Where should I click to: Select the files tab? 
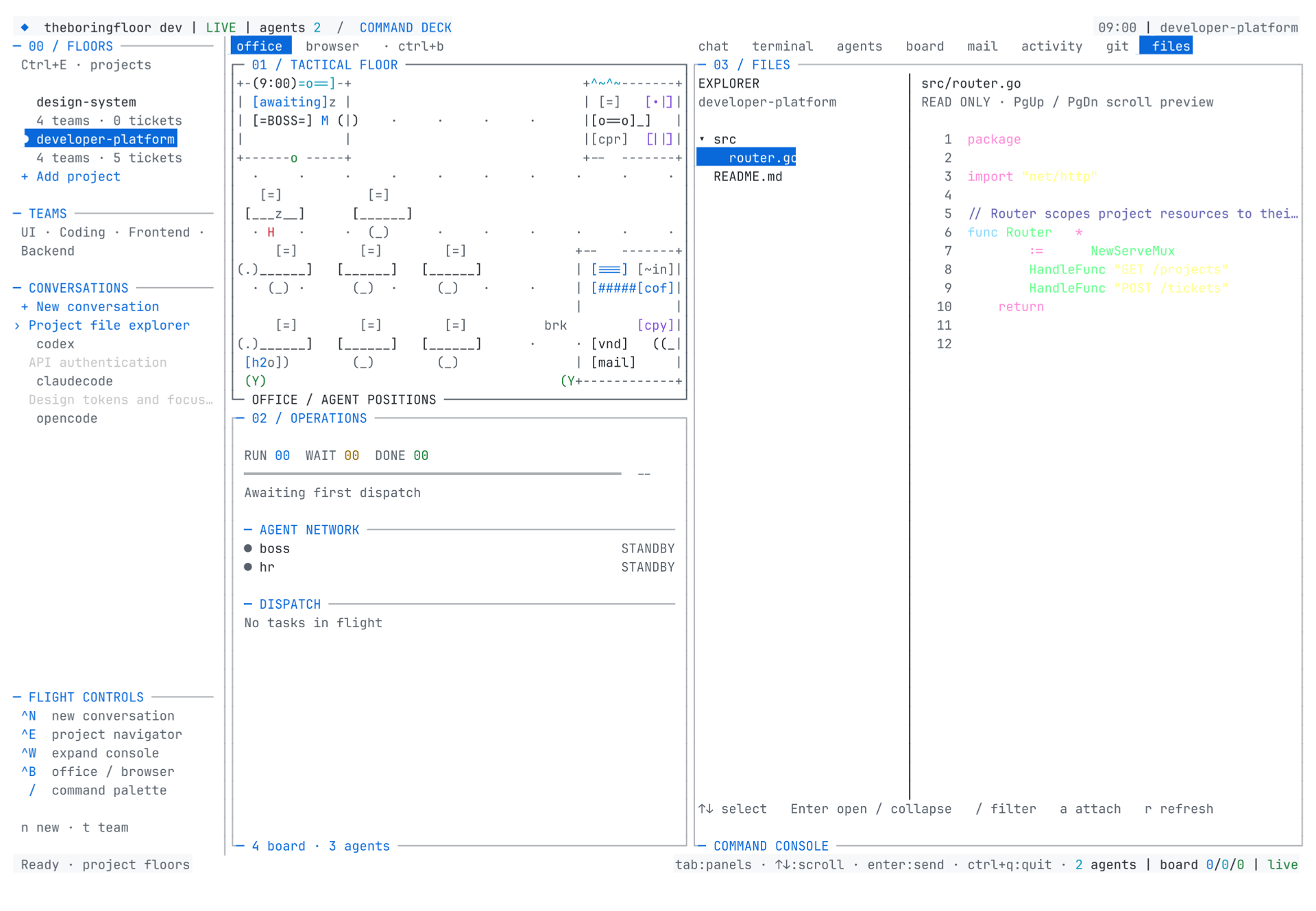click(x=1167, y=47)
